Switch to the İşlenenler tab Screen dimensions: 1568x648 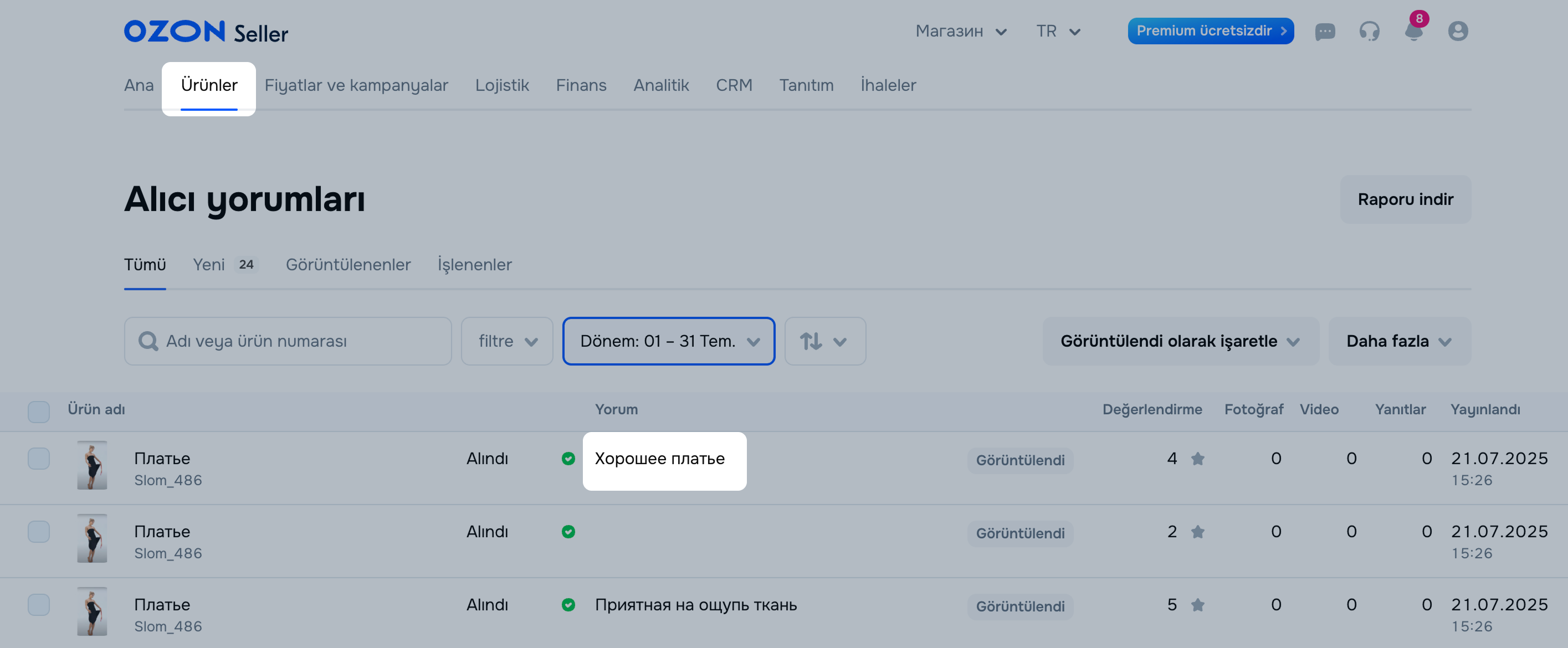point(475,265)
